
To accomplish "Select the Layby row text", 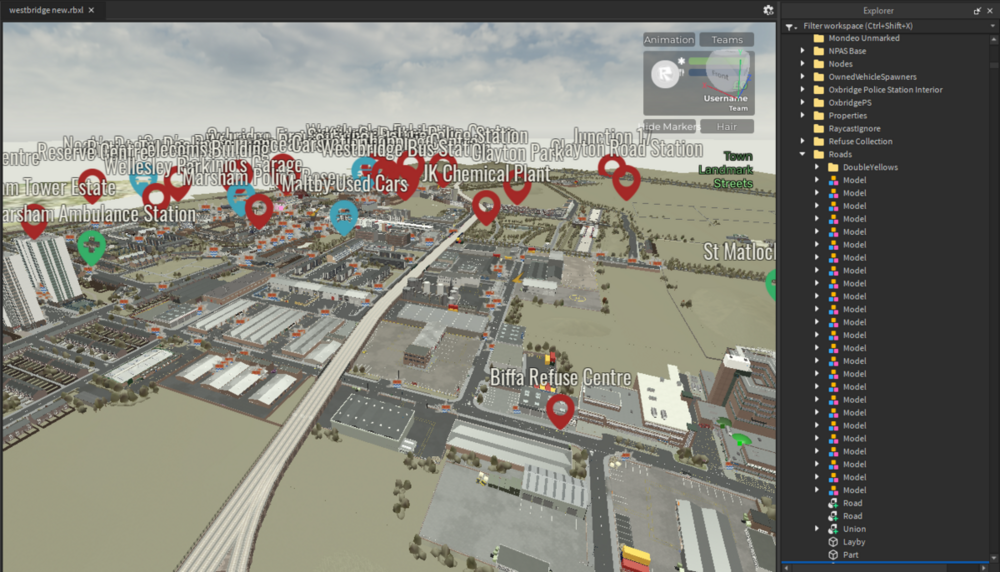I will pyautogui.click(x=854, y=542).
